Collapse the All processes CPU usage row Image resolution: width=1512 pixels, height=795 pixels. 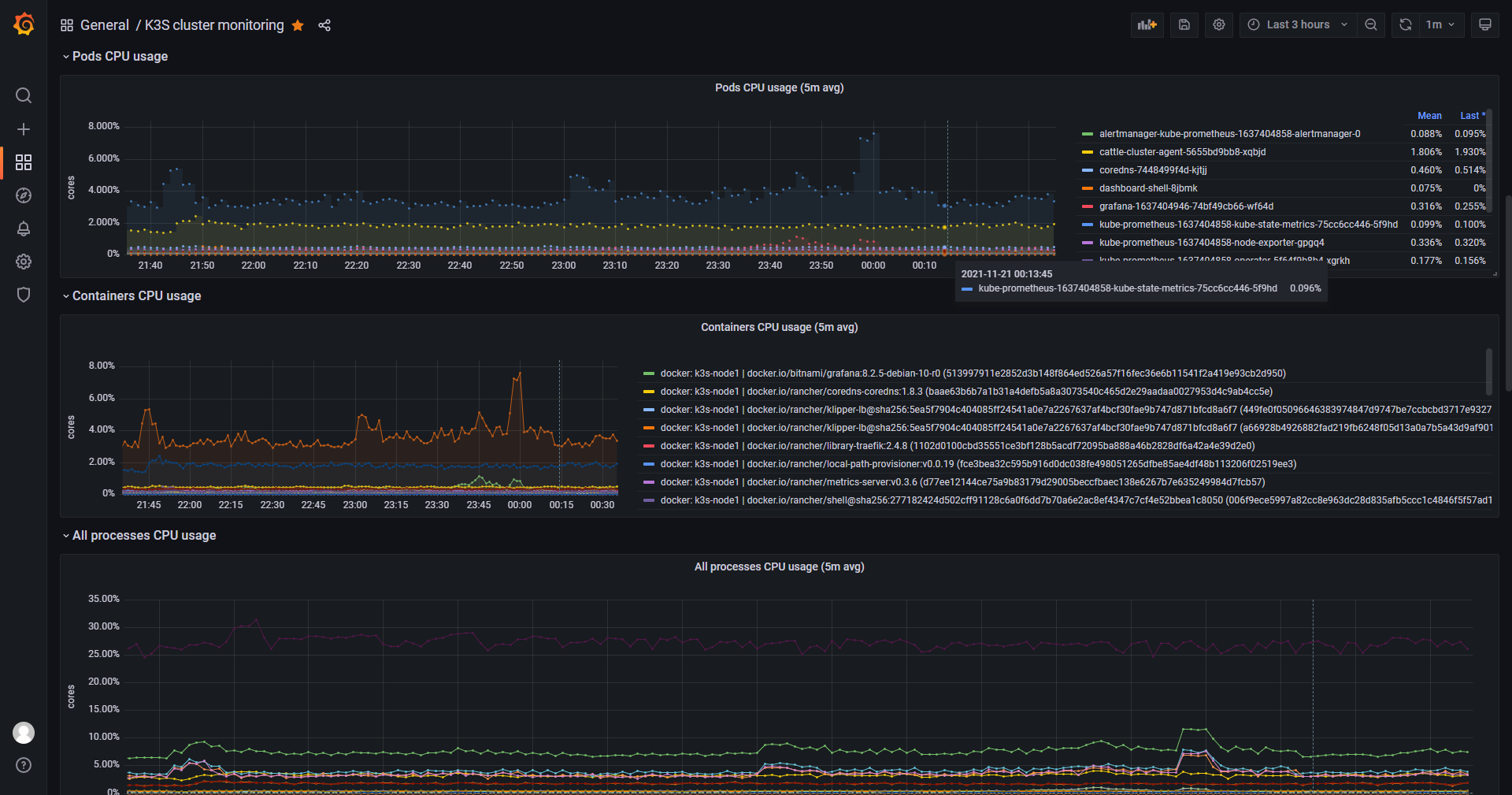coord(139,536)
